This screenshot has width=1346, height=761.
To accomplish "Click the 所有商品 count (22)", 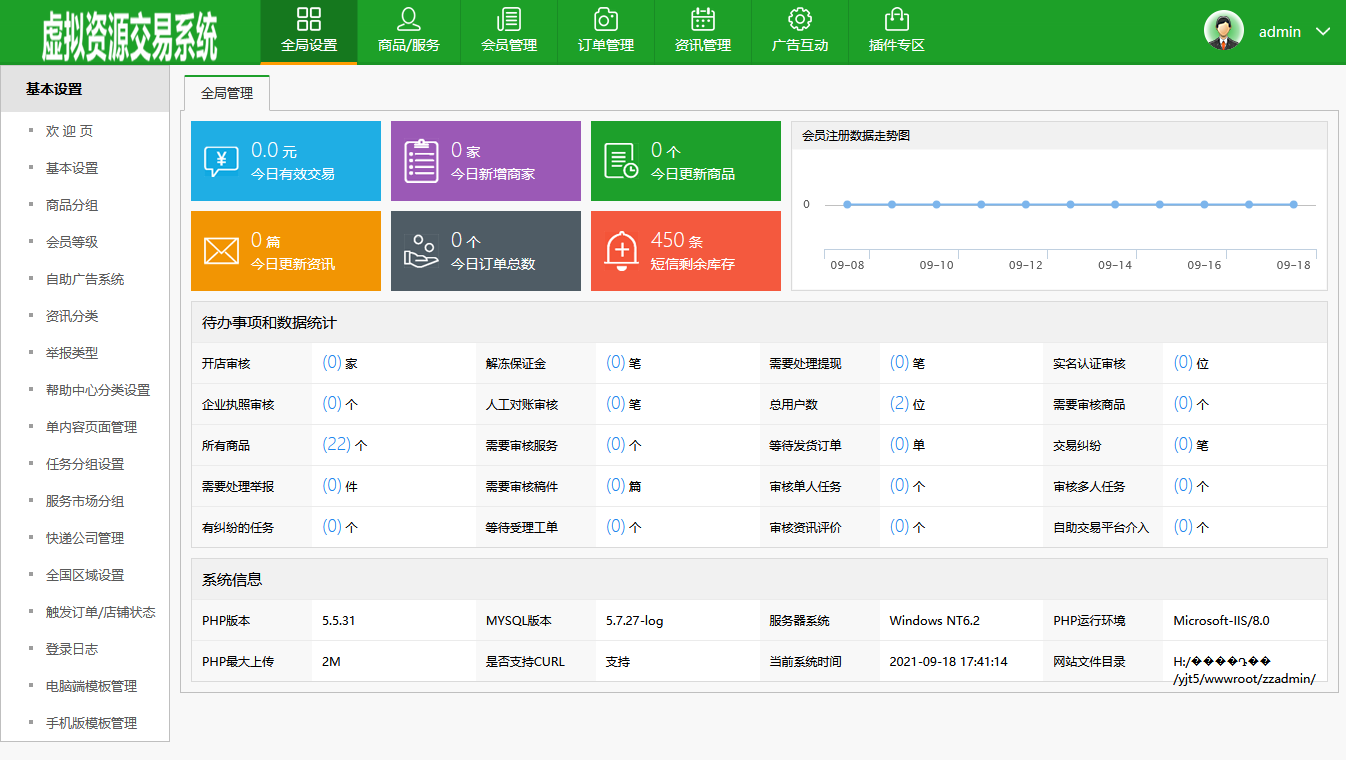I will point(336,444).
